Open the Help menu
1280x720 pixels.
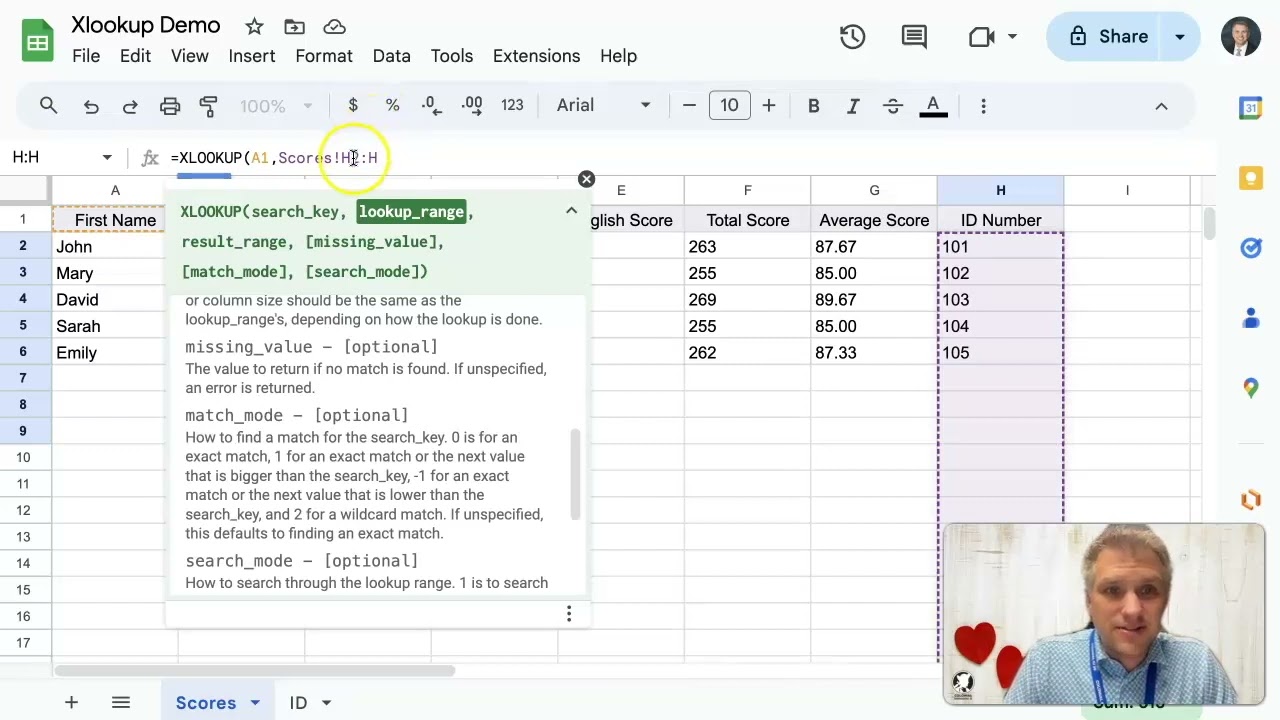click(618, 56)
